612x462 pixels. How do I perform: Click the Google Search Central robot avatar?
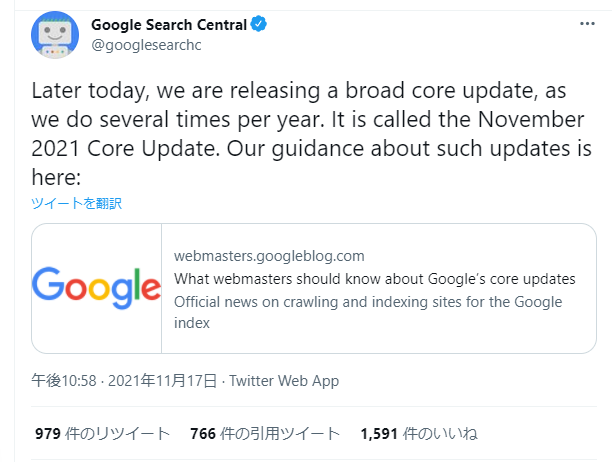[x=55, y=35]
